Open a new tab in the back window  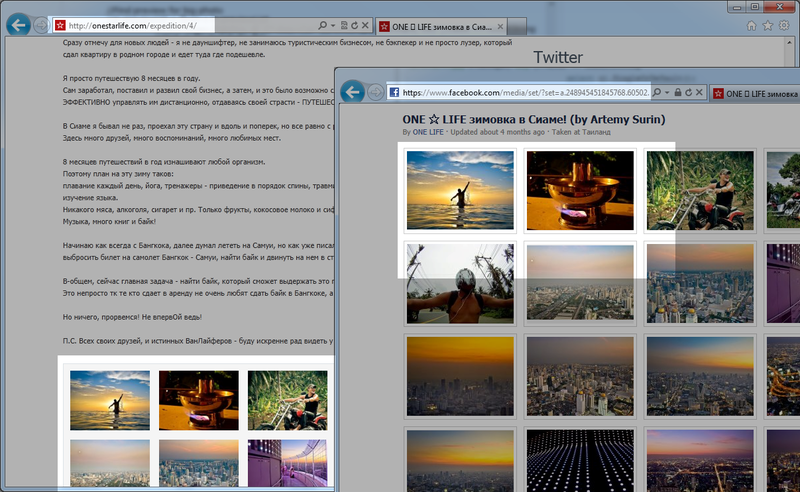pos(517,27)
